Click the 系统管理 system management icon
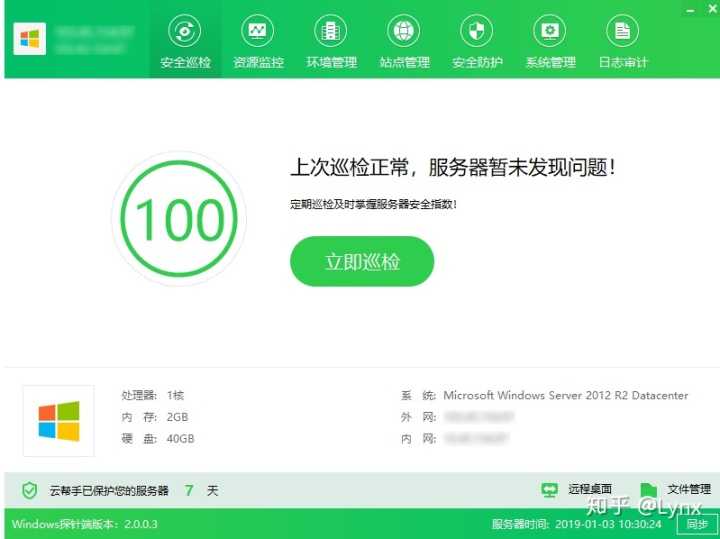 click(550, 31)
